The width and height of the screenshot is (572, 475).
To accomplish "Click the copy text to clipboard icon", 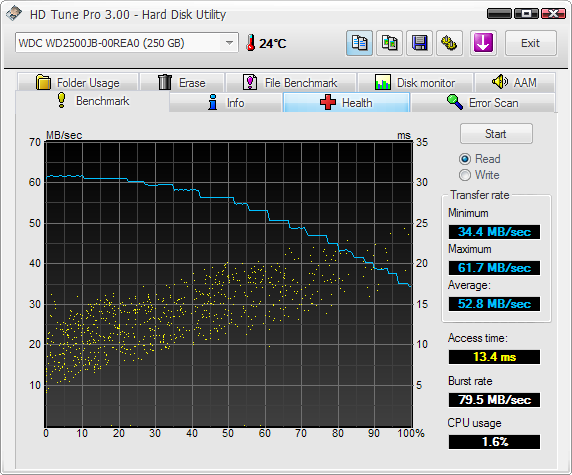I will coord(359,43).
